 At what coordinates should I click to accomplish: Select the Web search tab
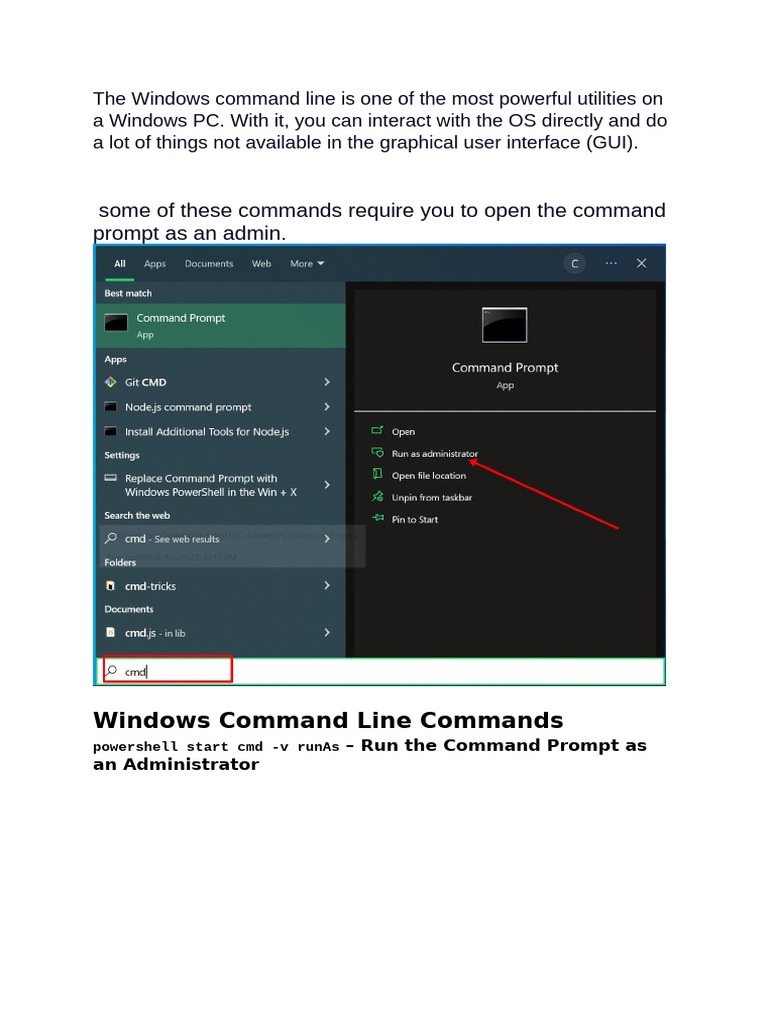261,263
